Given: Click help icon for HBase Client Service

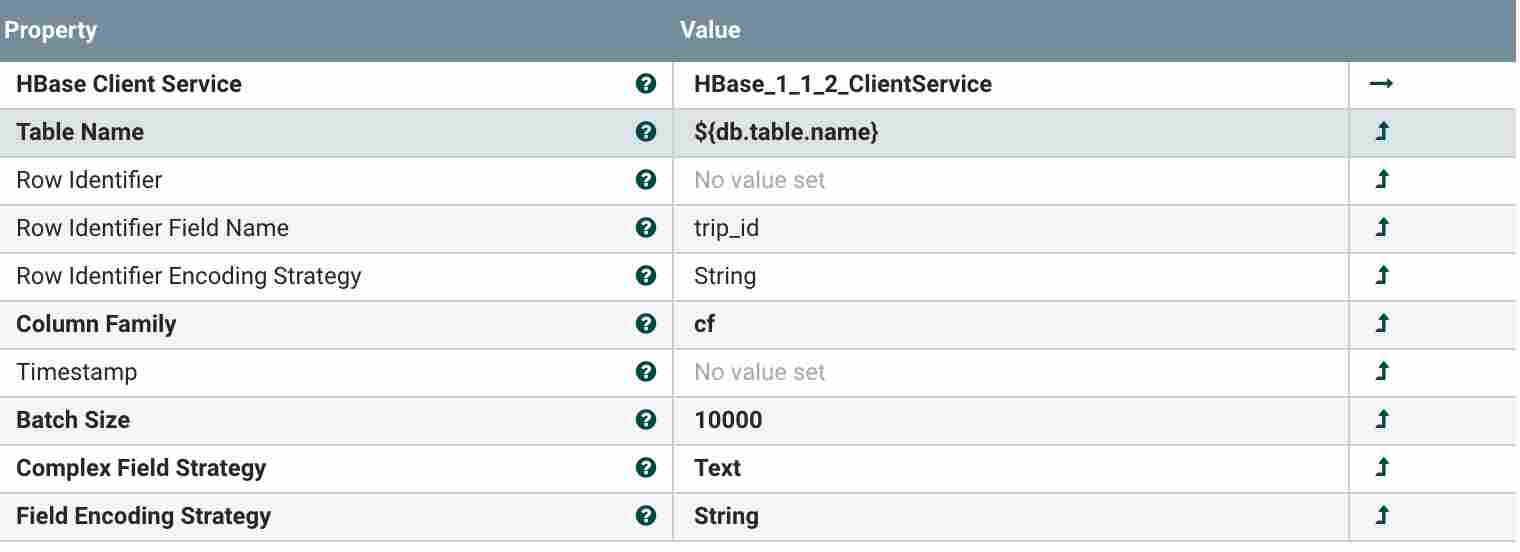Looking at the screenshot, I should (x=646, y=84).
